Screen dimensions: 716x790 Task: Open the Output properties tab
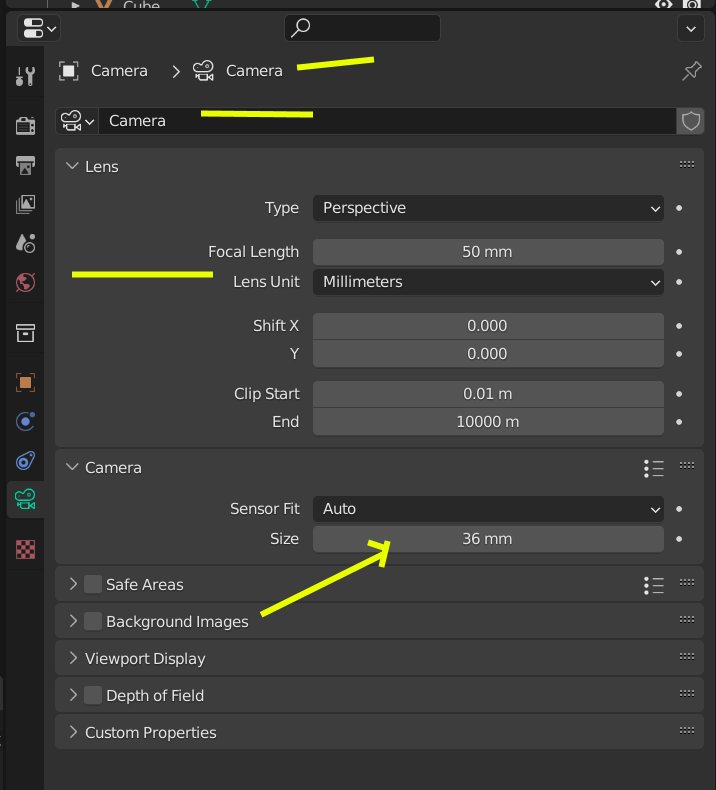pos(25,165)
